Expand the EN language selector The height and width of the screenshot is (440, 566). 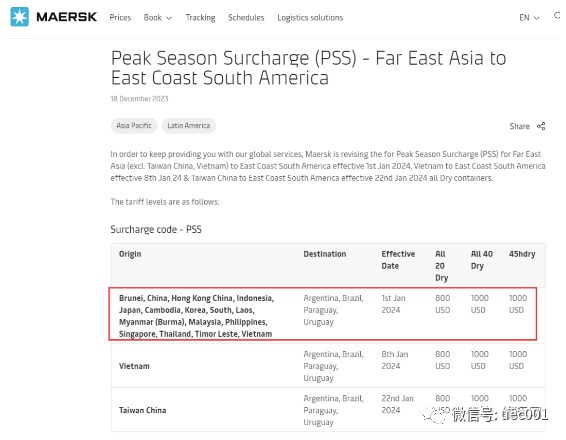pyautogui.click(x=529, y=18)
